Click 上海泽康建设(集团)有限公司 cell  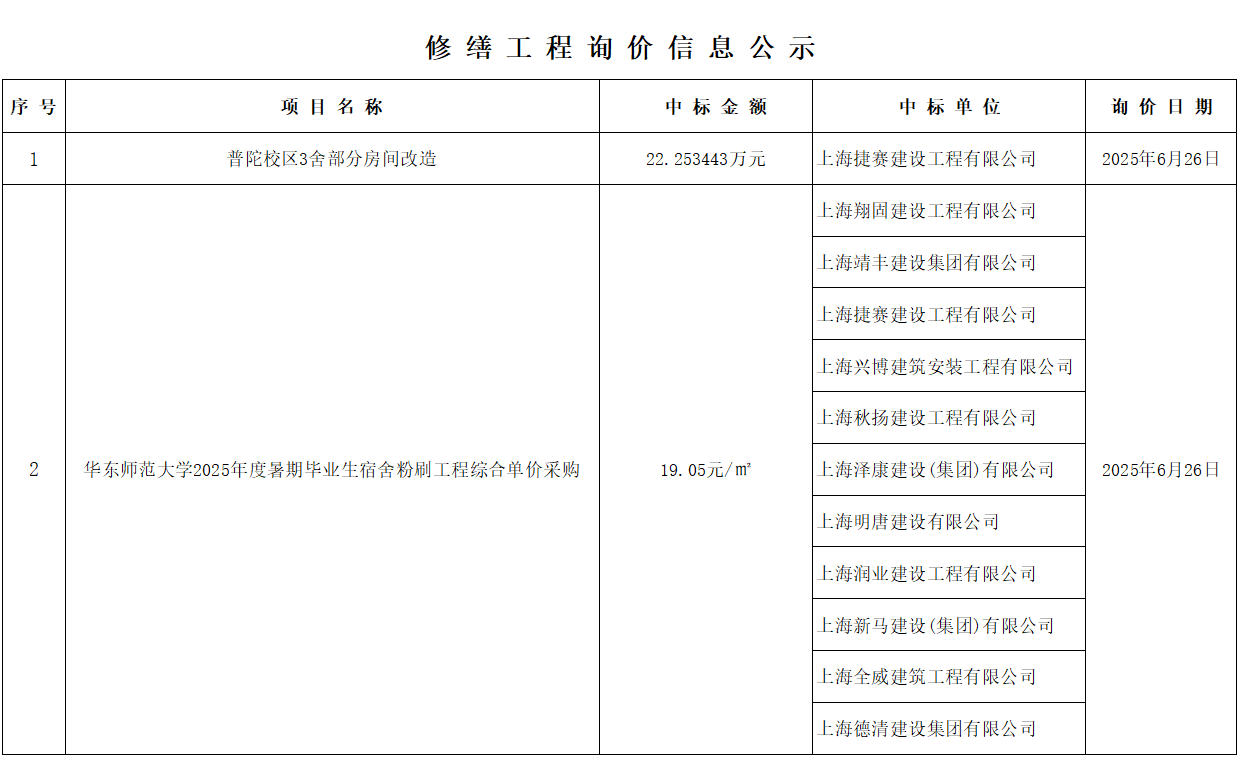pos(949,469)
